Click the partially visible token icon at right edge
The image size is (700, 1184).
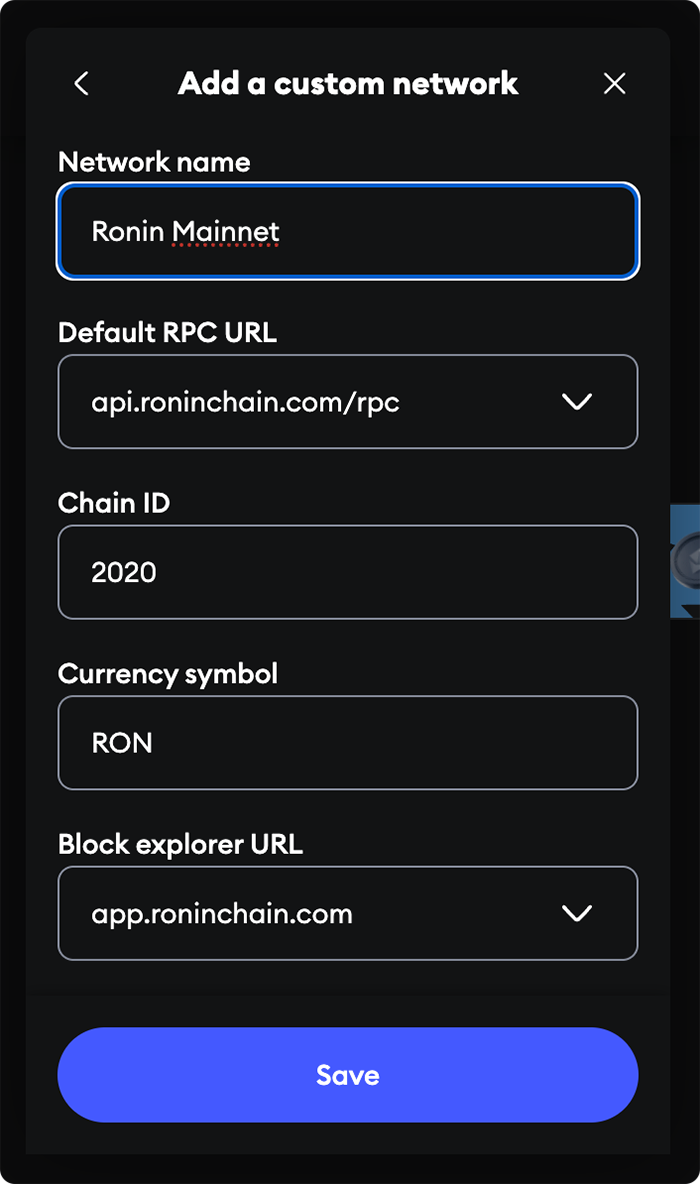[x=685, y=561]
